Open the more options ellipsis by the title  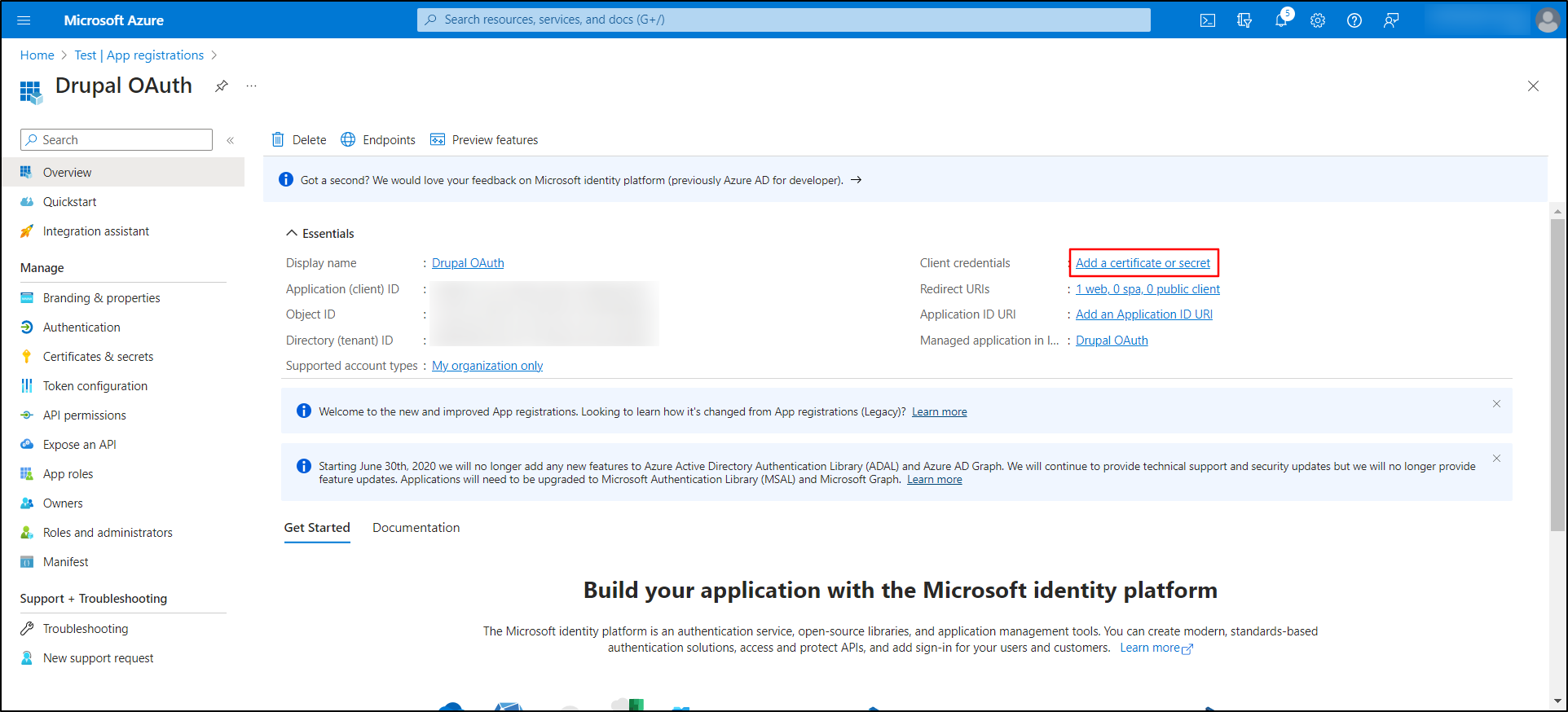point(252,86)
